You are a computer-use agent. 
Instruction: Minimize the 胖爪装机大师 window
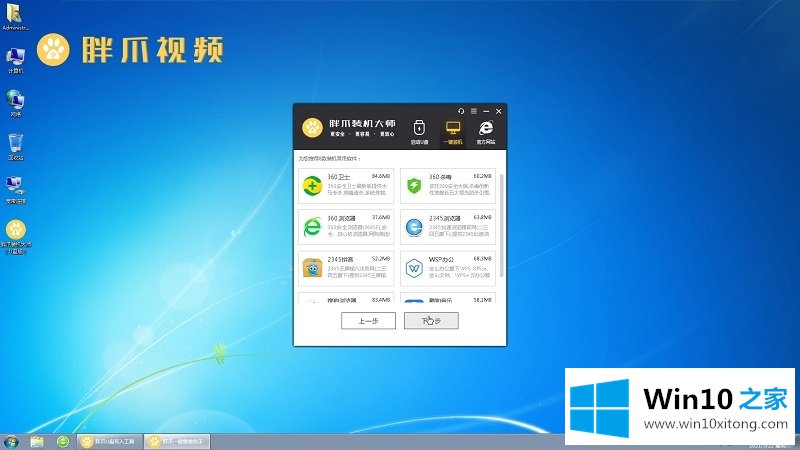pyautogui.click(x=486, y=111)
